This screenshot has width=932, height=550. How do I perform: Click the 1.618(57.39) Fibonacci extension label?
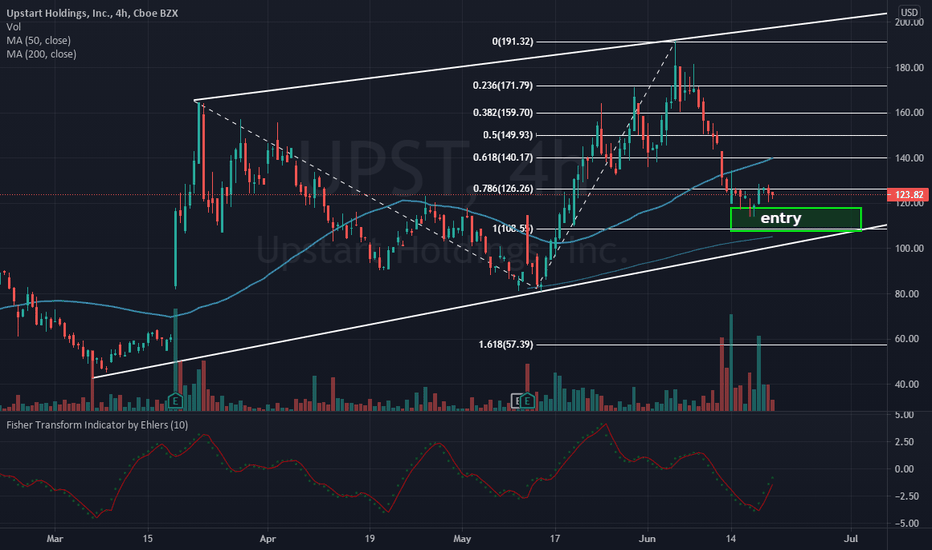click(x=506, y=344)
